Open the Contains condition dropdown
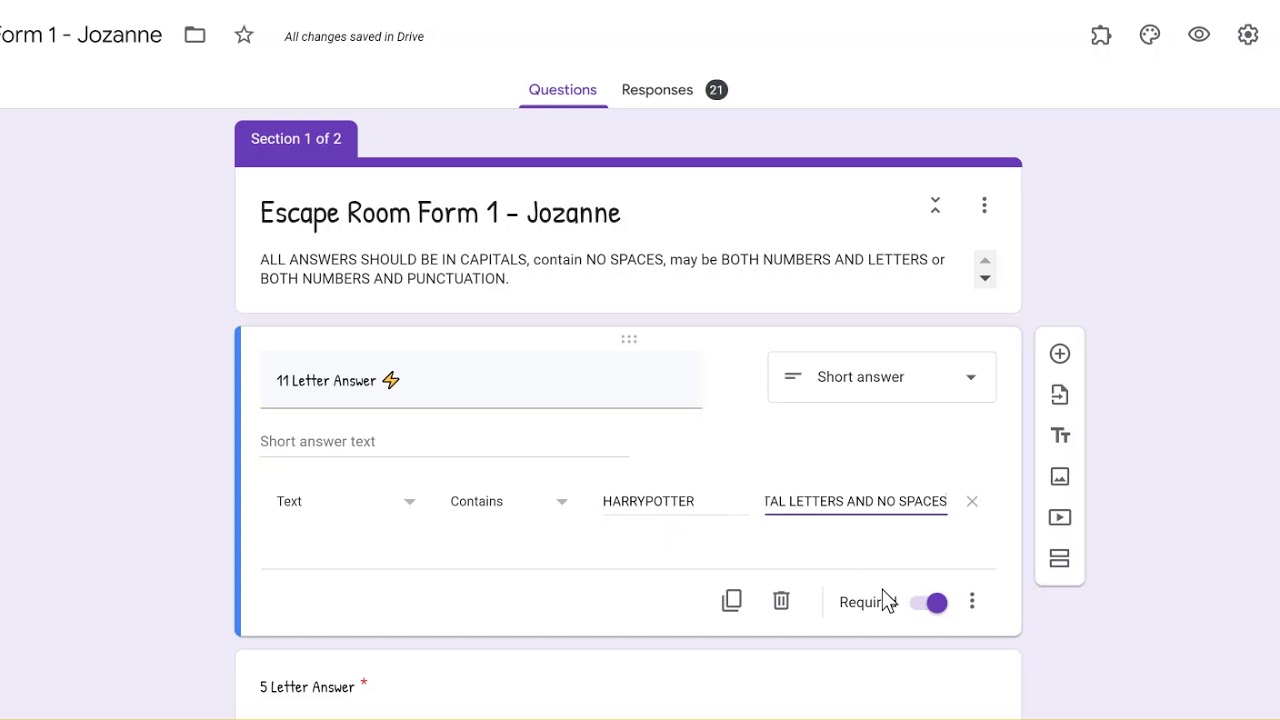 508,501
